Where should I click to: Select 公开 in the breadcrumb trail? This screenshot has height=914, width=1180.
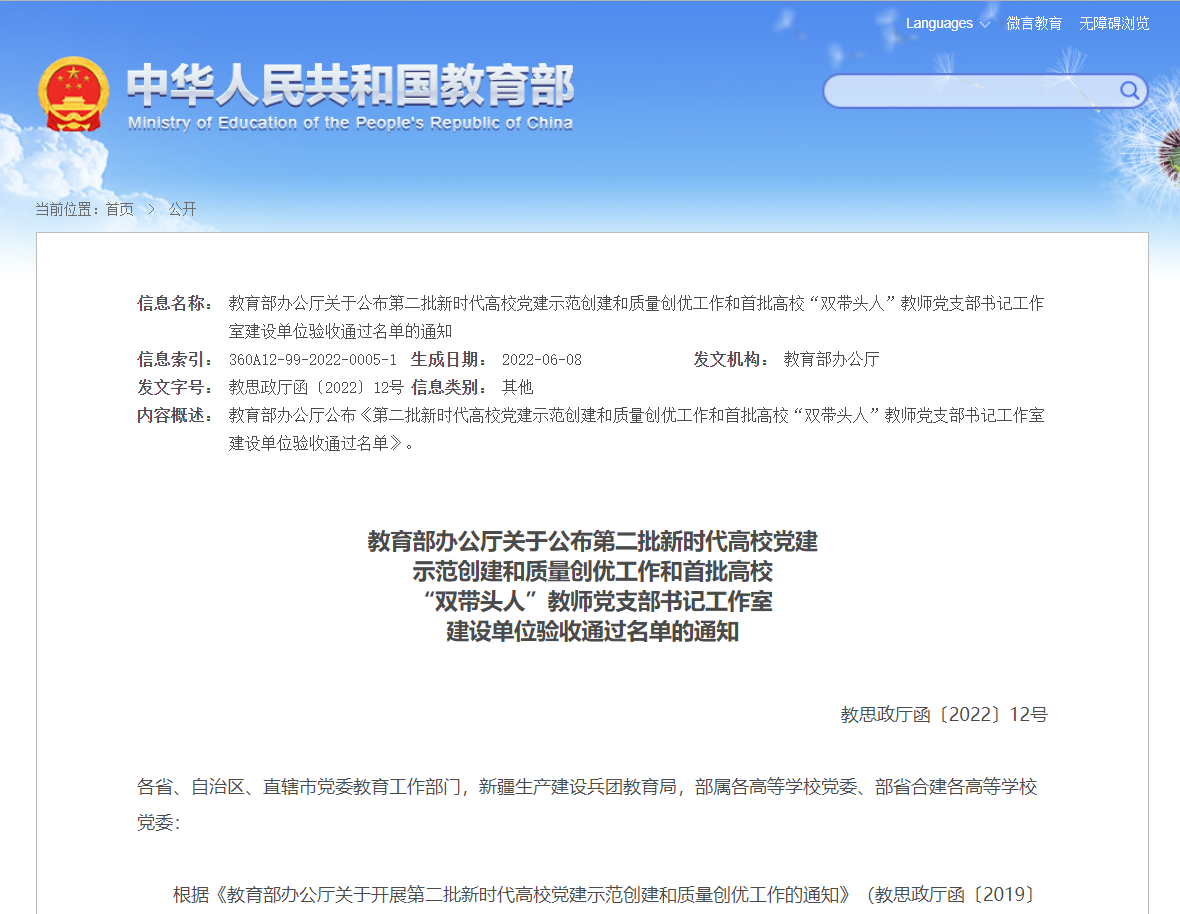[x=182, y=209]
